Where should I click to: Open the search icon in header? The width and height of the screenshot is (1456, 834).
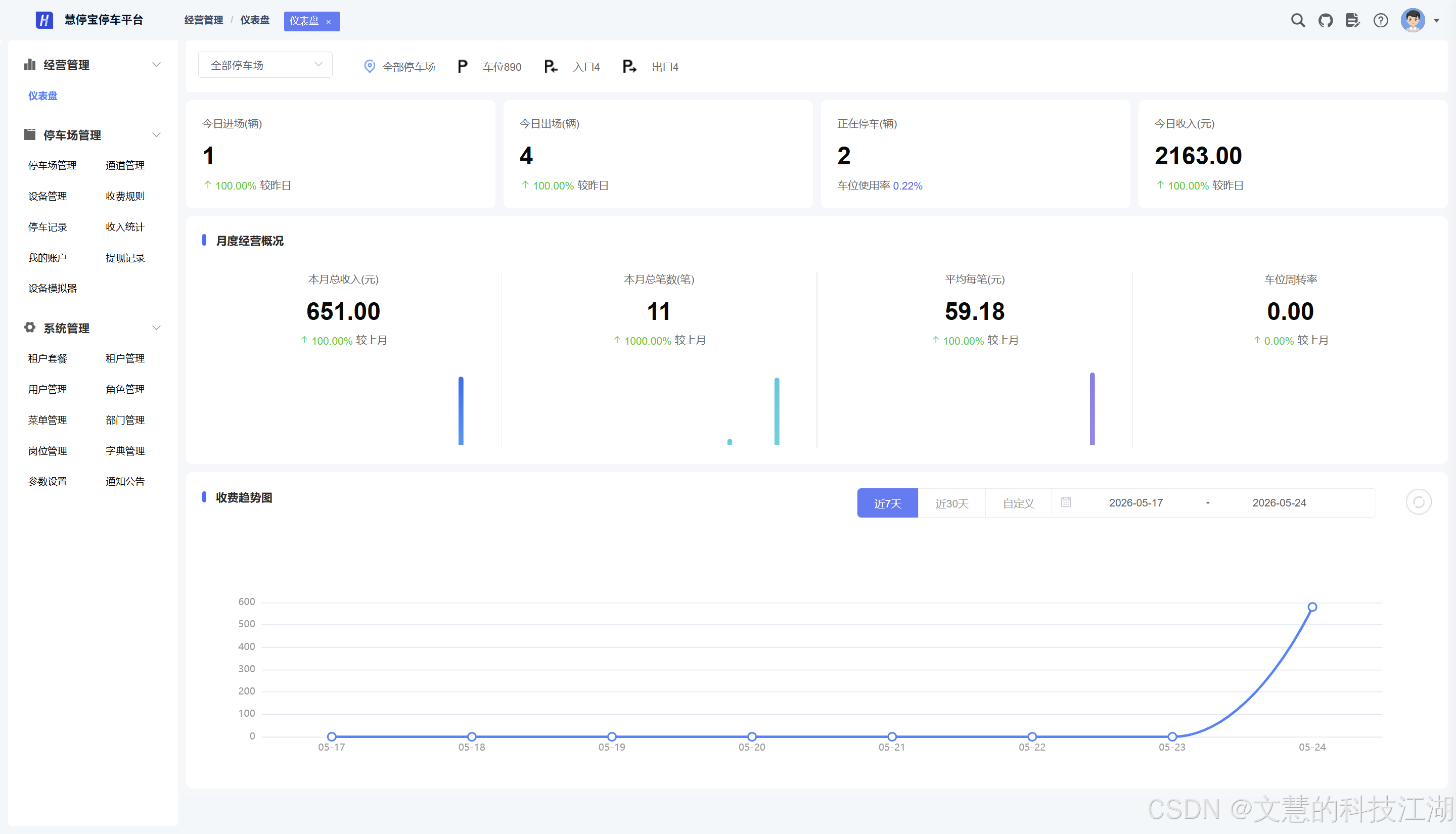pyautogui.click(x=1298, y=21)
